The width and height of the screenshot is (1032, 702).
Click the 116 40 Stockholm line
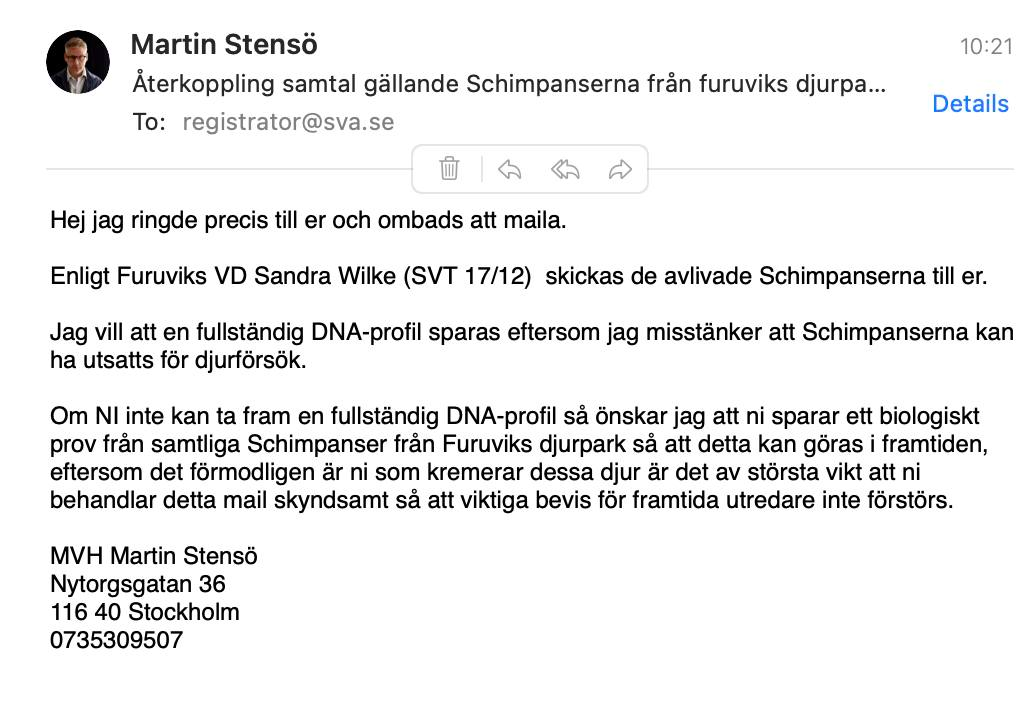pyautogui.click(x=145, y=612)
